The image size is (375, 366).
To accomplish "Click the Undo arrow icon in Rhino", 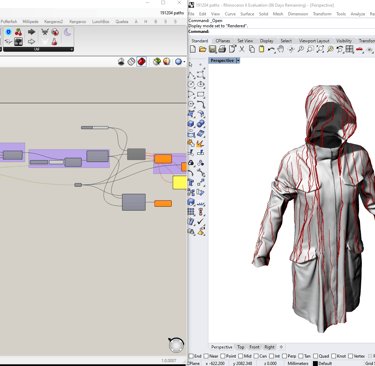I will tap(271, 49).
